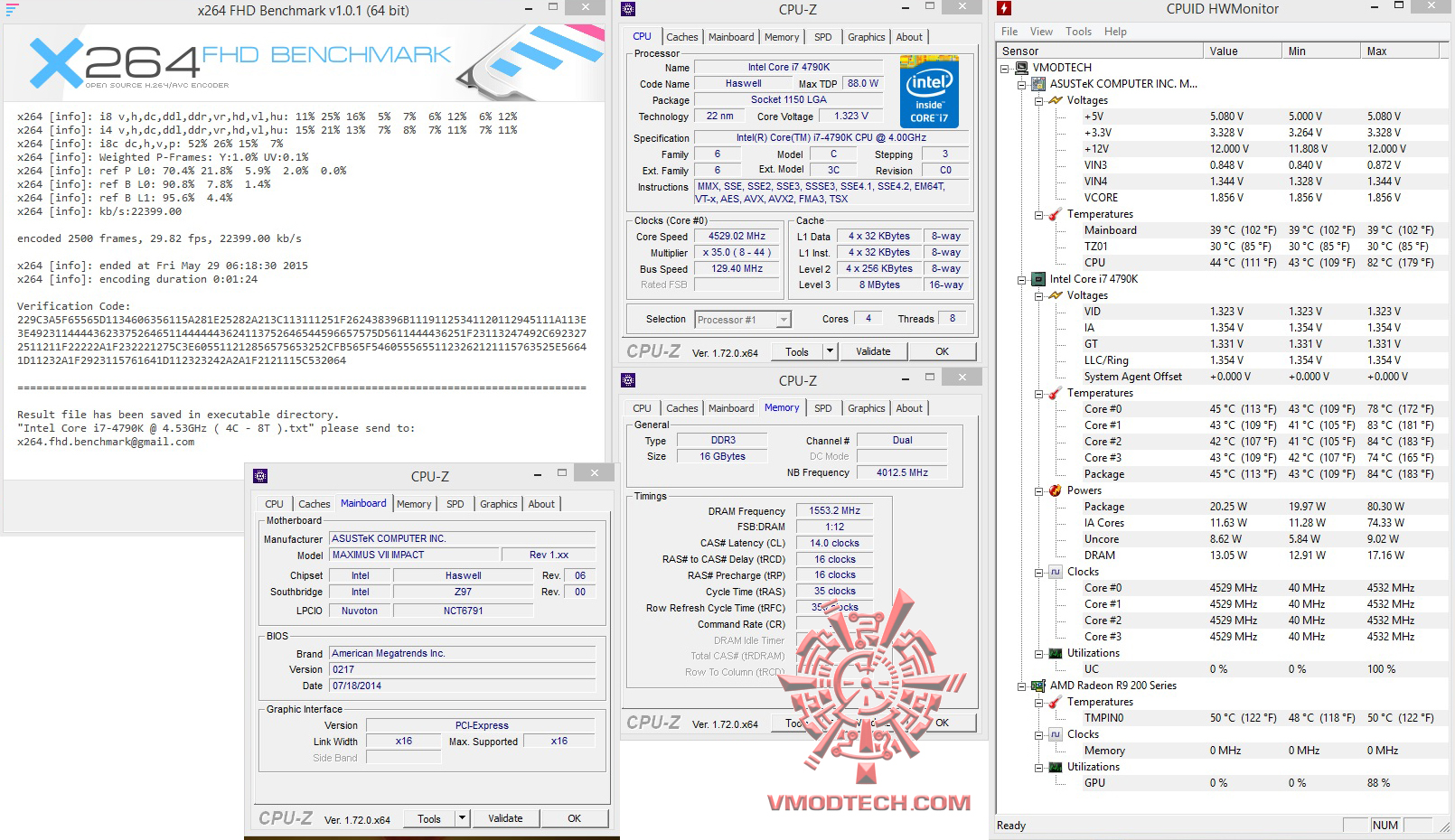Collapse the Intel Core i7 4790K node
This screenshot has height=840, width=1455.
(x=1022, y=280)
